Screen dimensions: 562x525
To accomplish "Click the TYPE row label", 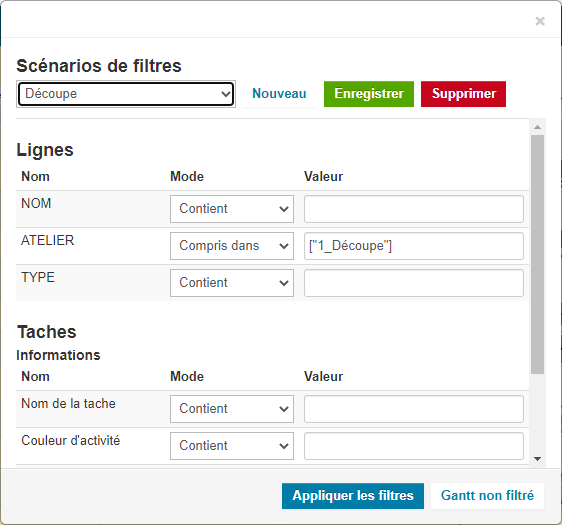I will [38, 277].
